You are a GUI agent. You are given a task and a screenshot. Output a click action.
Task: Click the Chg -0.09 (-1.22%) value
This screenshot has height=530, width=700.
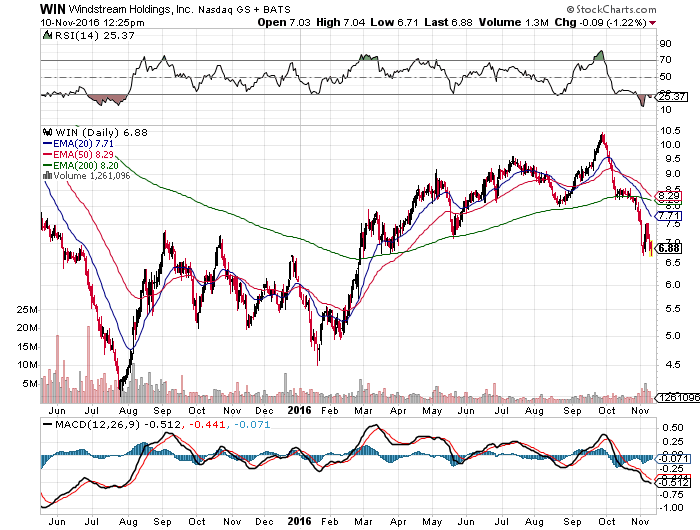click(600, 22)
